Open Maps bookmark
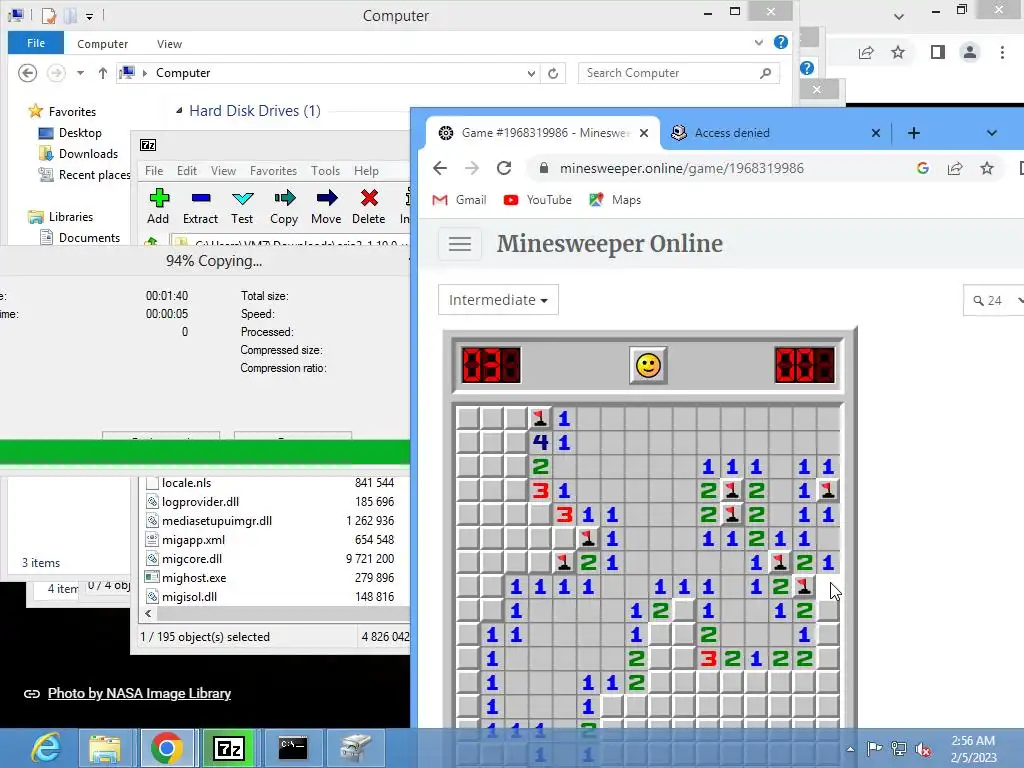1024x768 pixels. pyautogui.click(x=615, y=200)
